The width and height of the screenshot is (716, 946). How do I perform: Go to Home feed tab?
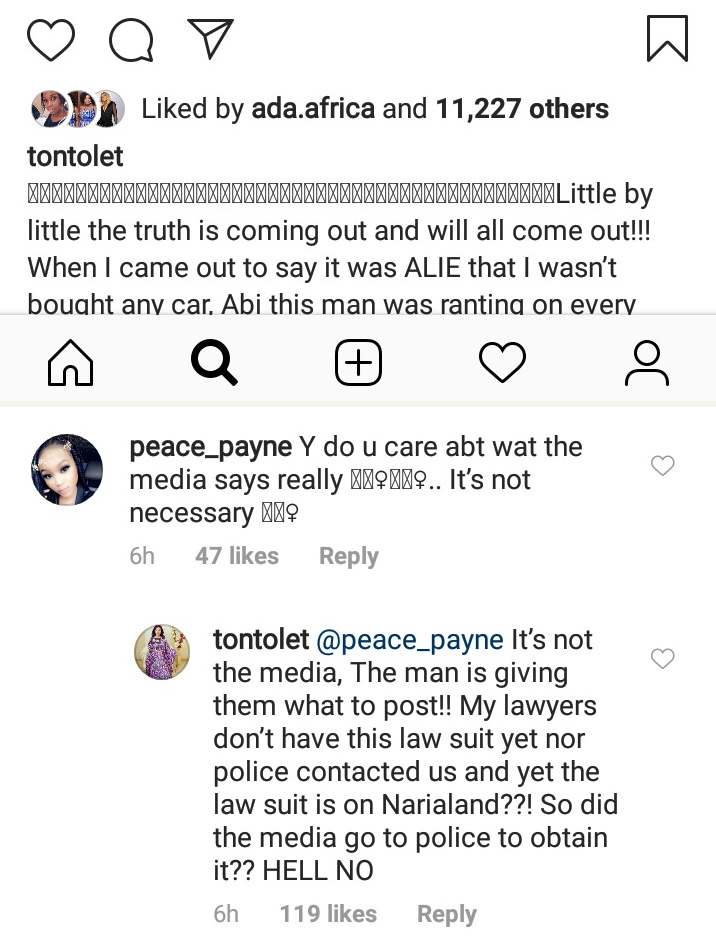point(70,363)
